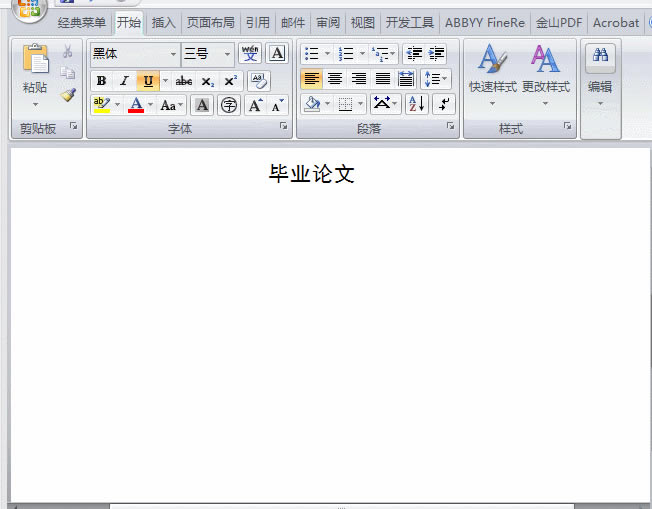Click the red font color swatch

point(136,105)
